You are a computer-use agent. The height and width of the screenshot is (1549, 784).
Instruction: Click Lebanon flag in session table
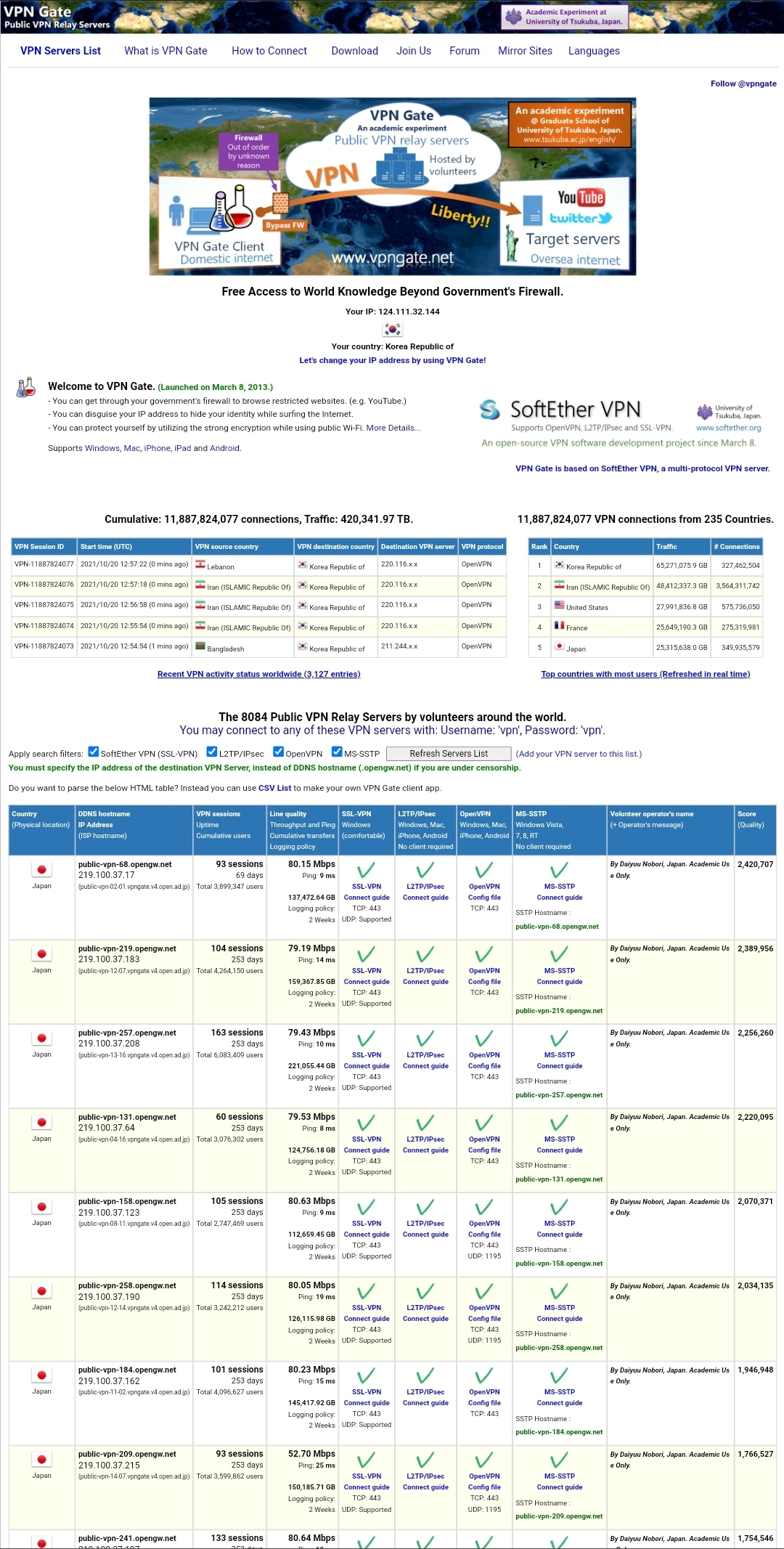pyautogui.click(x=200, y=564)
